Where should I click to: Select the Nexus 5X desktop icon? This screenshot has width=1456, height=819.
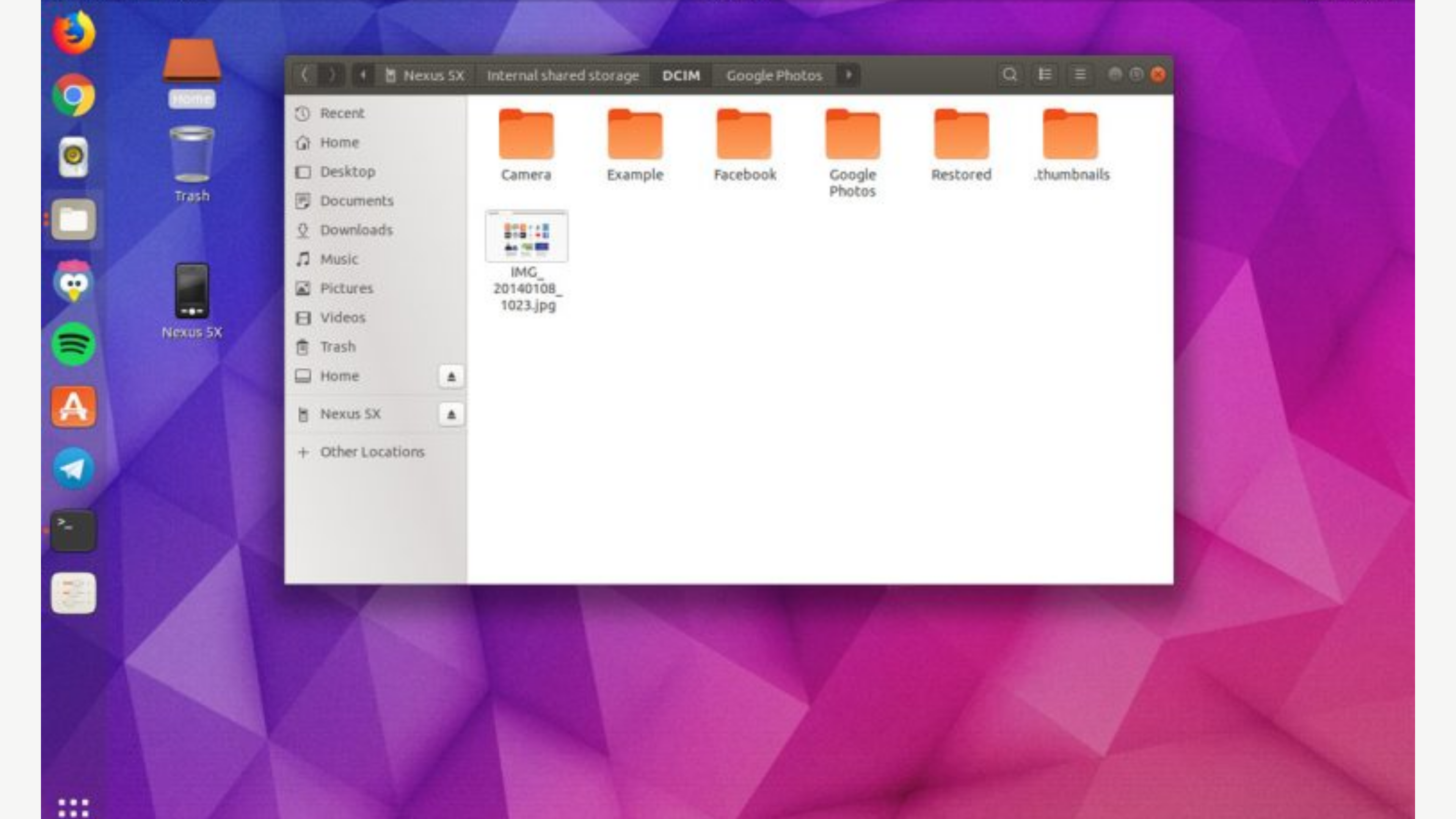pyautogui.click(x=191, y=301)
